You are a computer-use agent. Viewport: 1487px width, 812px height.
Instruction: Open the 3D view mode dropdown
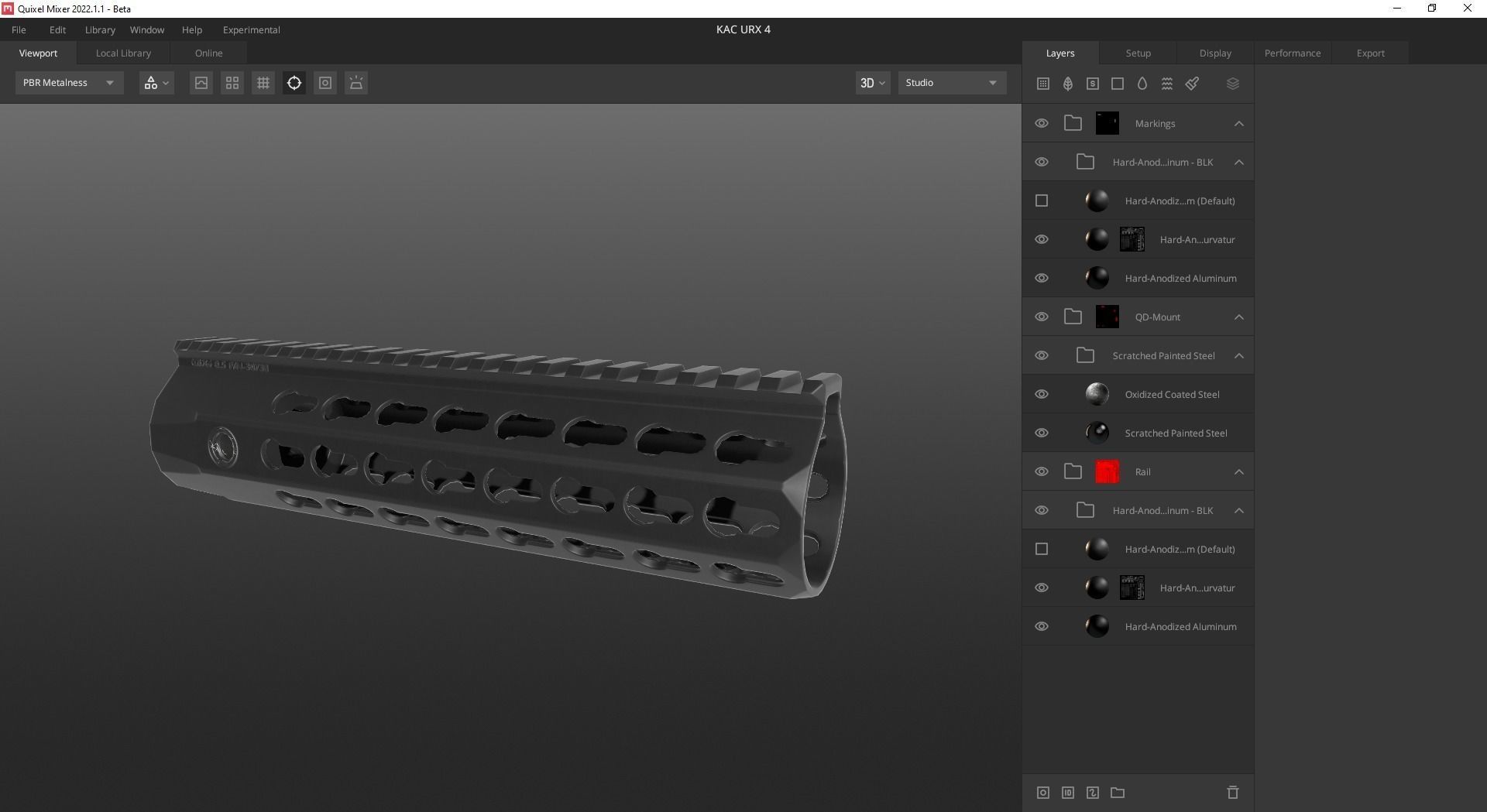(873, 83)
